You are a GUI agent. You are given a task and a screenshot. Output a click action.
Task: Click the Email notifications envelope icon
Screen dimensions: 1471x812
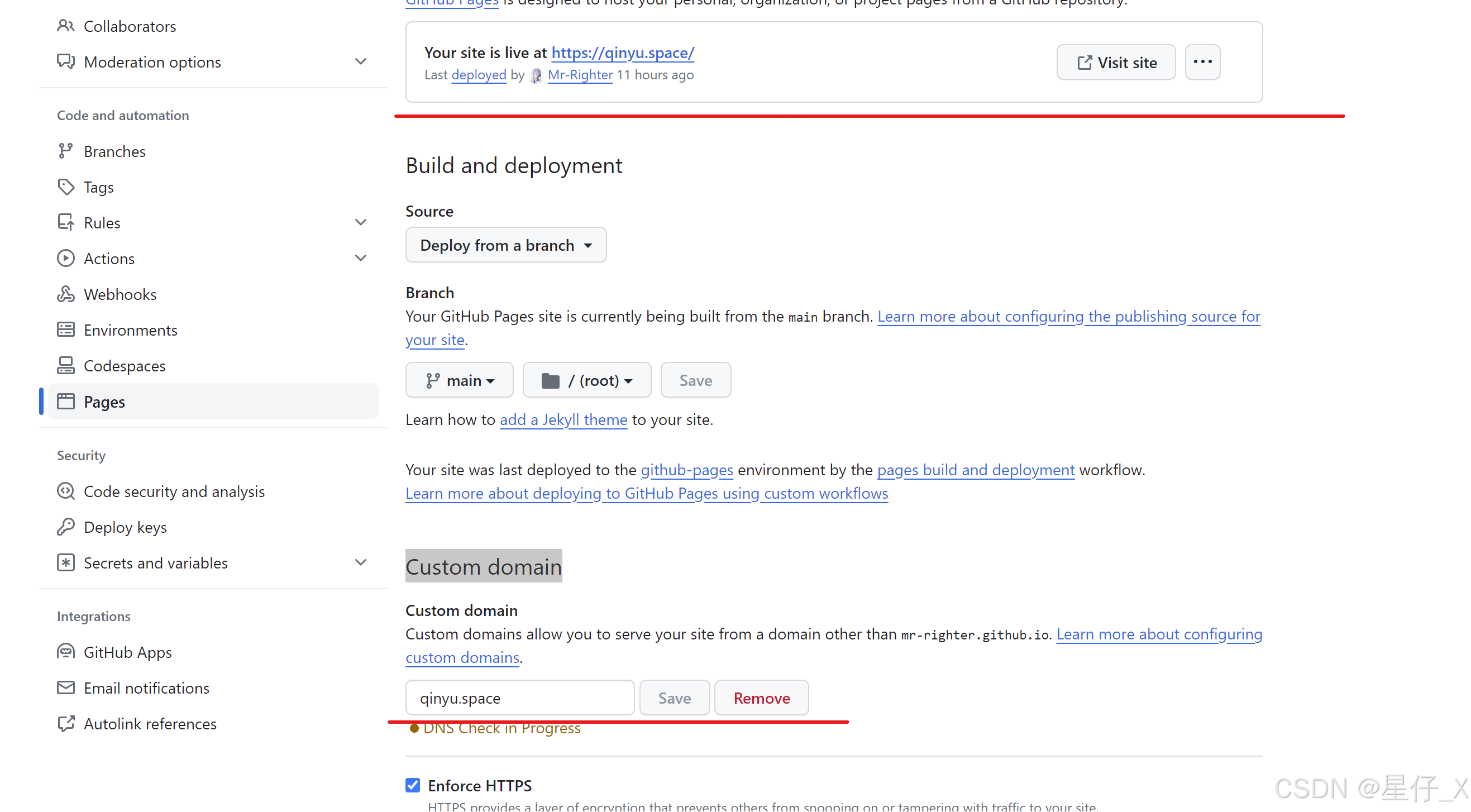[66, 687]
